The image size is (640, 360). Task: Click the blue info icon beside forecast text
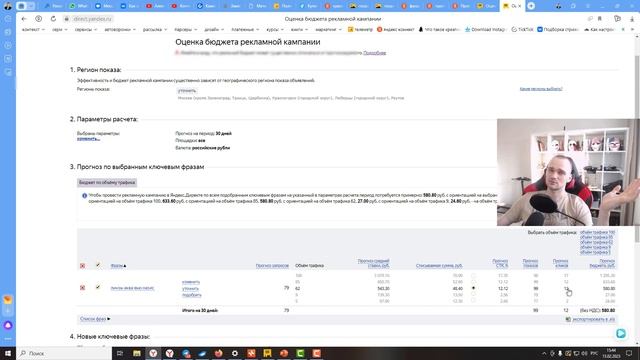pyautogui.click(x=84, y=196)
